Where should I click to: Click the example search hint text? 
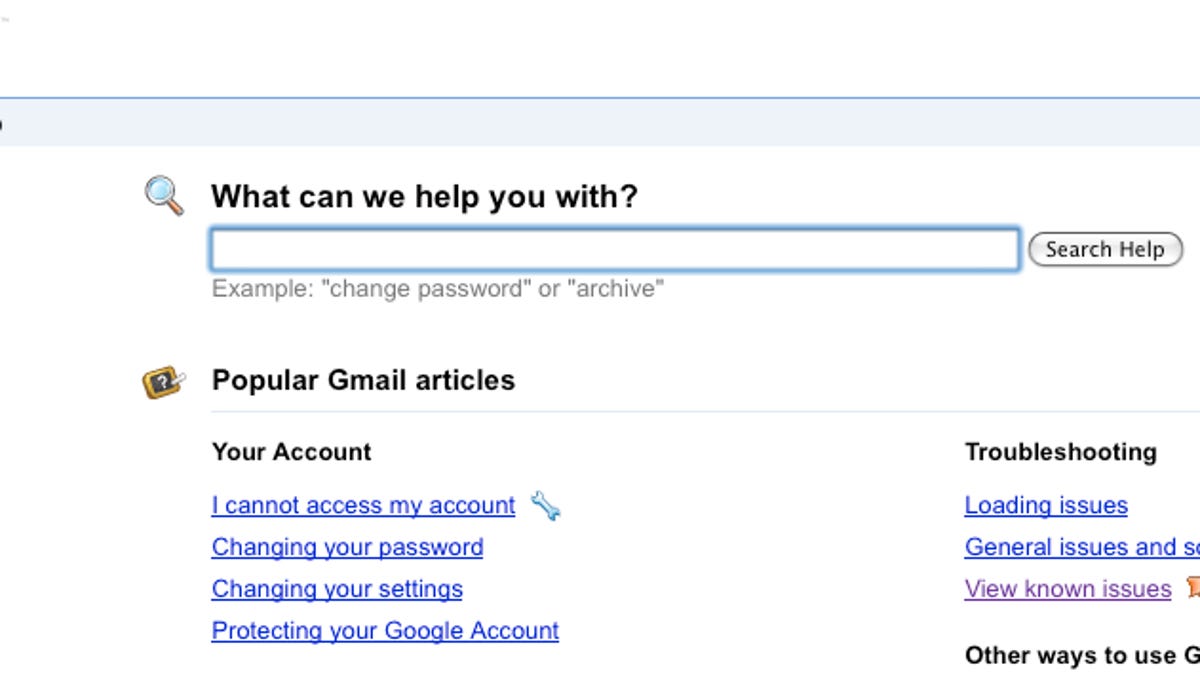click(x=437, y=290)
